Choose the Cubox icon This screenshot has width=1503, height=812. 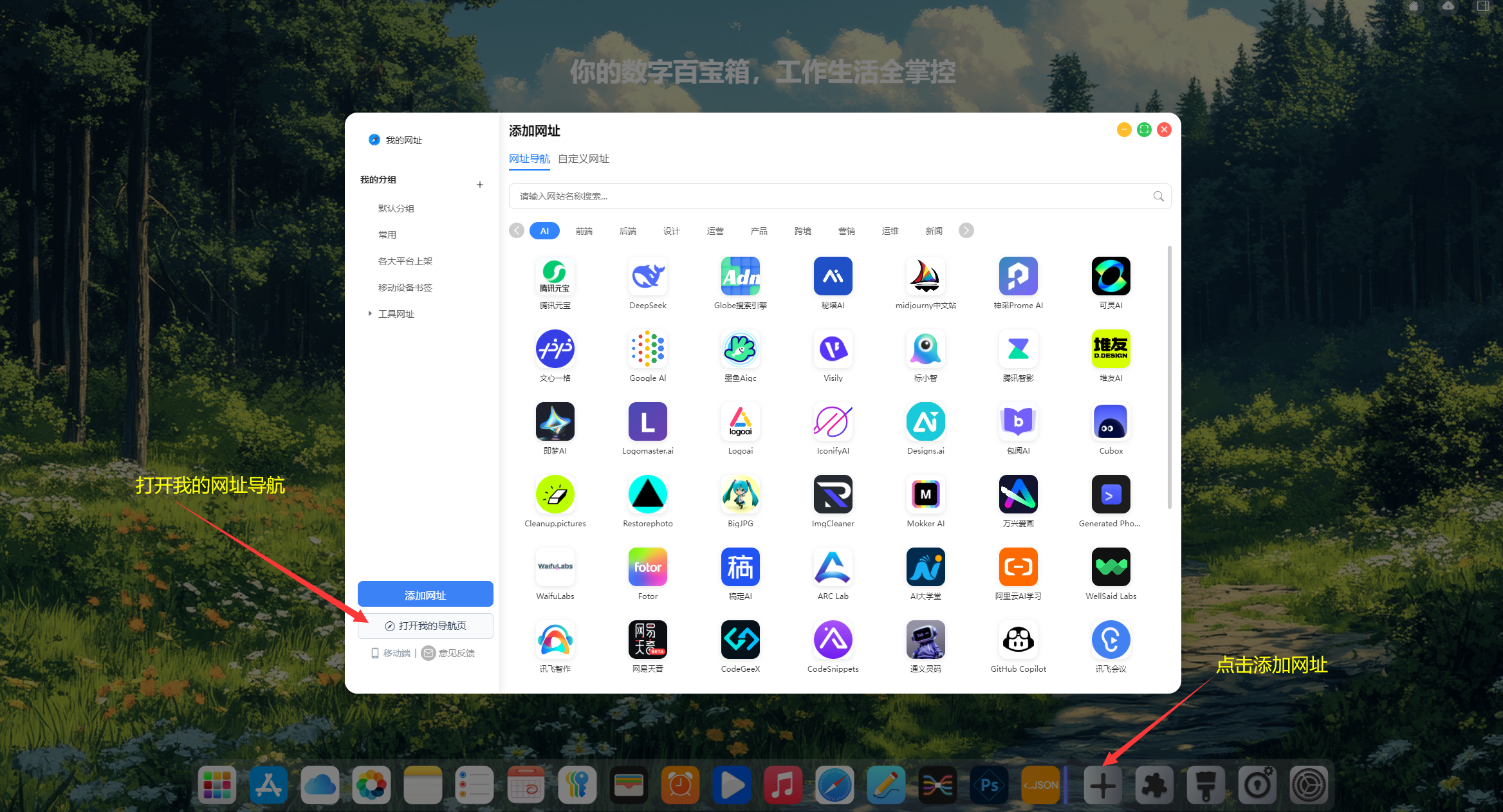(1111, 421)
